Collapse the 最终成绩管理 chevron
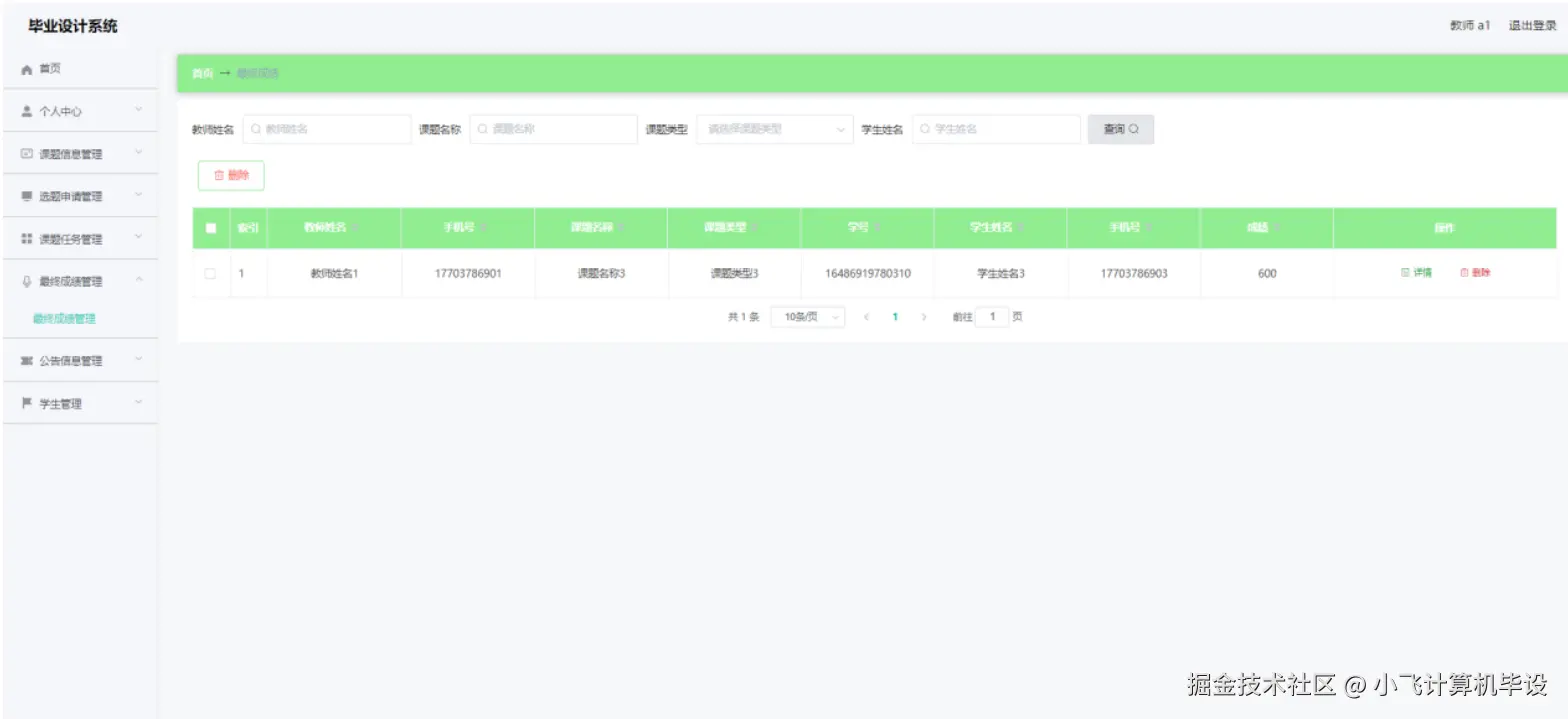Screen dimensions: 1568x719 tap(139, 281)
